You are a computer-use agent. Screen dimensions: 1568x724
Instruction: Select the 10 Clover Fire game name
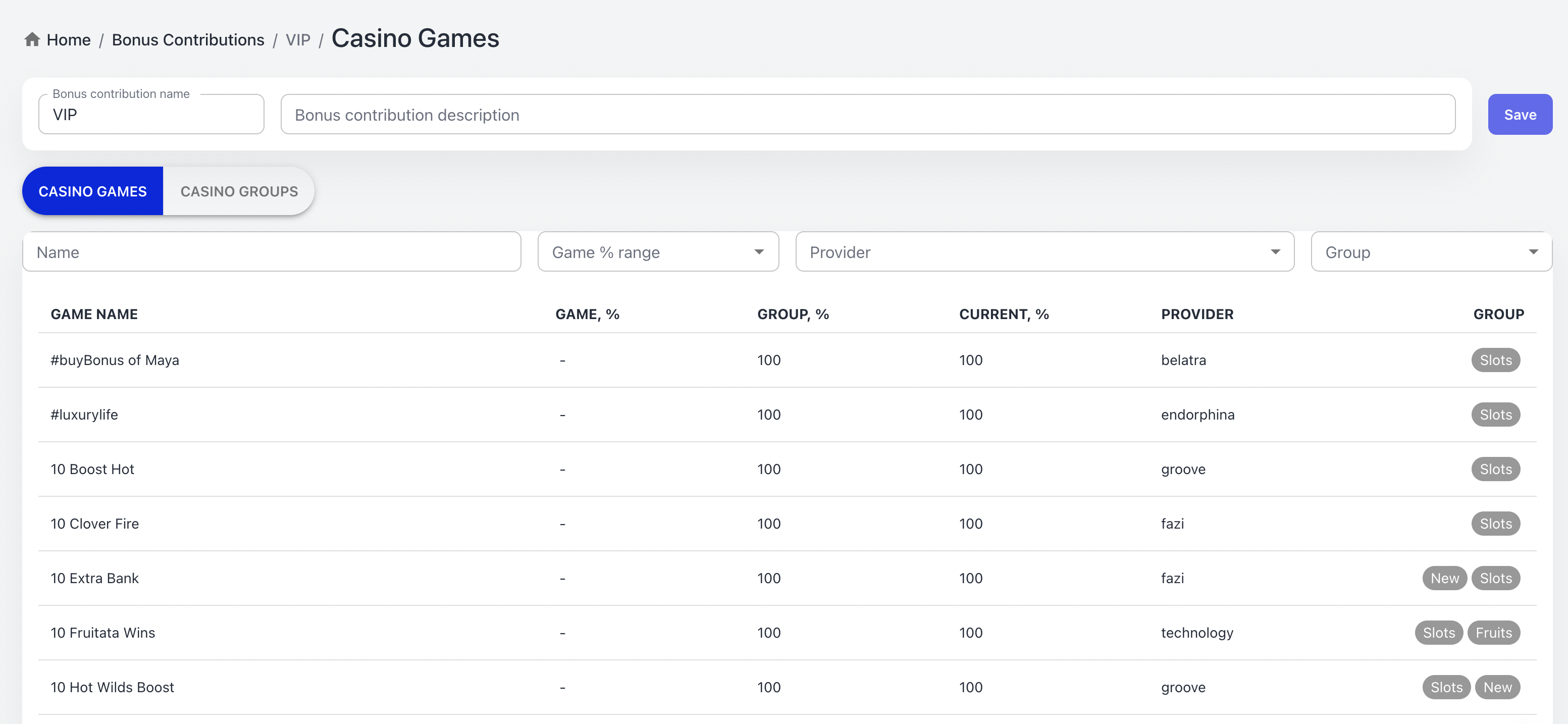point(94,524)
